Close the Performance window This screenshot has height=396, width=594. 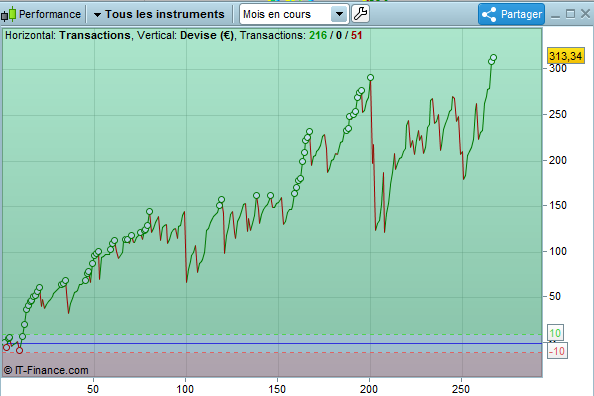click(585, 14)
